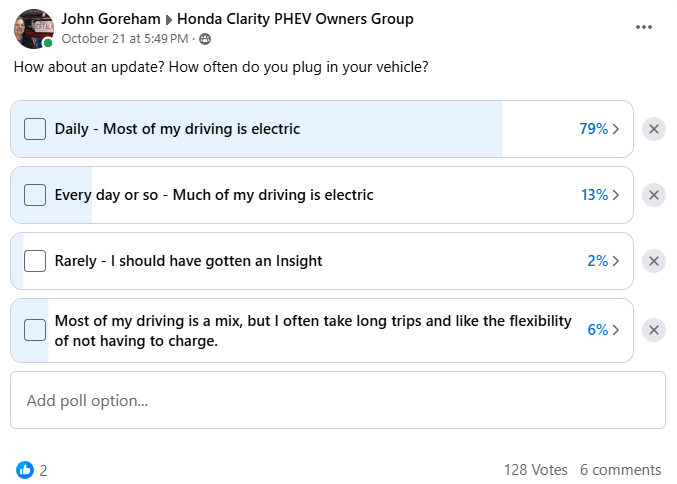Show who voted for the 13% option
This screenshot has height=484, width=677.
tap(599, 195)
